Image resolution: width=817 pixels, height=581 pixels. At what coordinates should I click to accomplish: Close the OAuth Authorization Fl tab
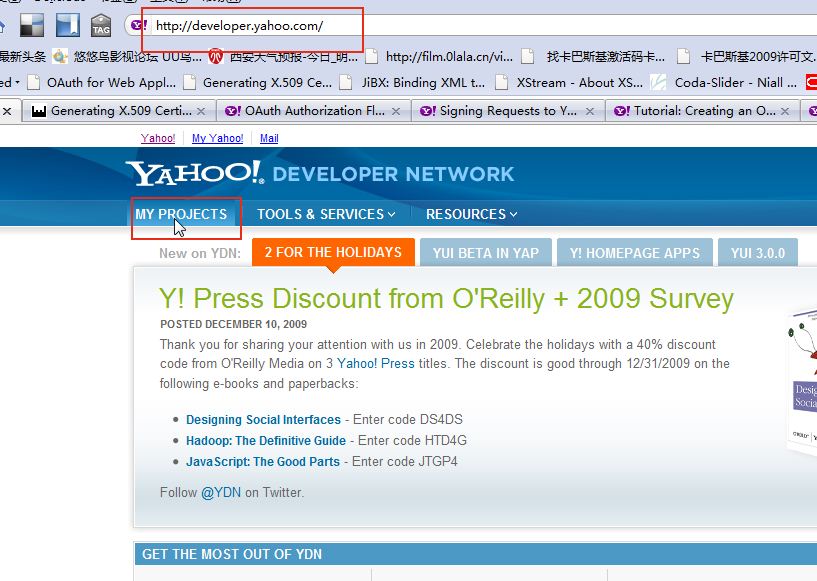[396, 111]
